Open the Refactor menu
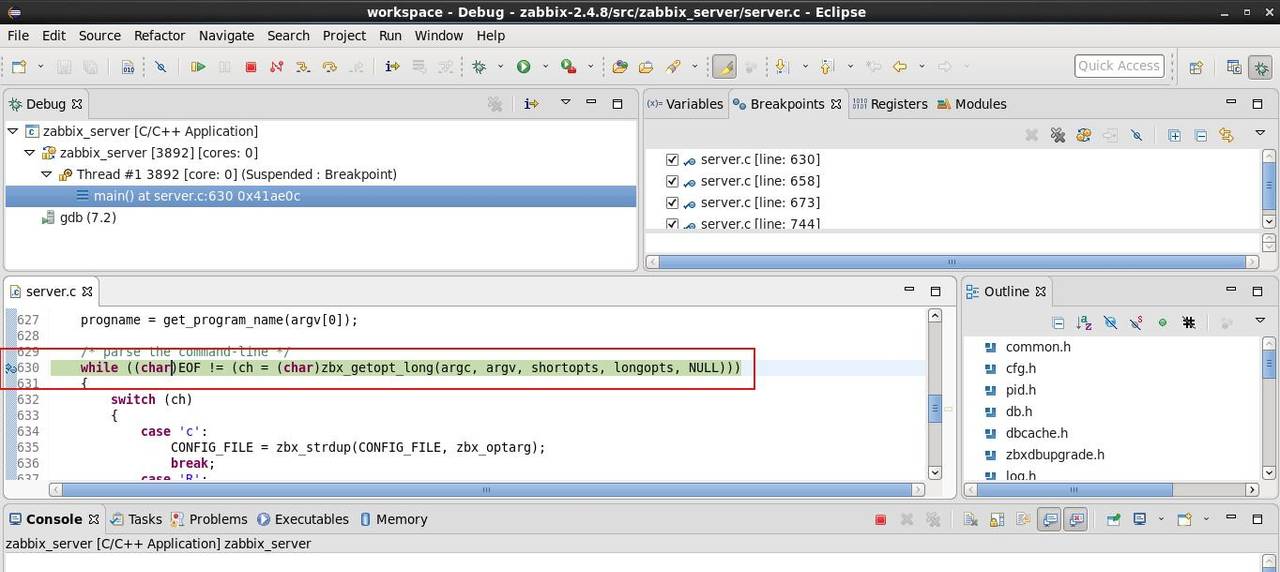The width and height of the screenshot is (1280, 572). (159, 35)
